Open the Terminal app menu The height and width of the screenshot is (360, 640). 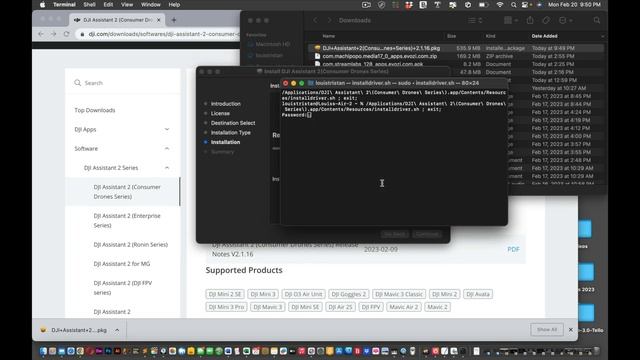point(64,5)
